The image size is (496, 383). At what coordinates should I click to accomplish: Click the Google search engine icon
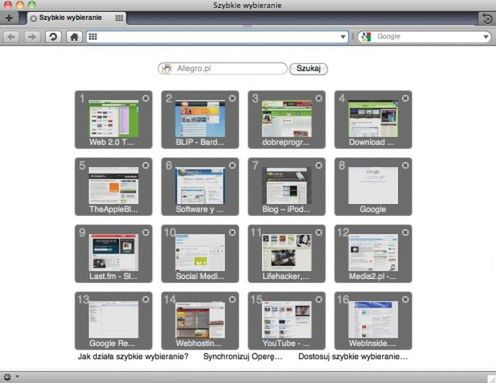[366, 37]
